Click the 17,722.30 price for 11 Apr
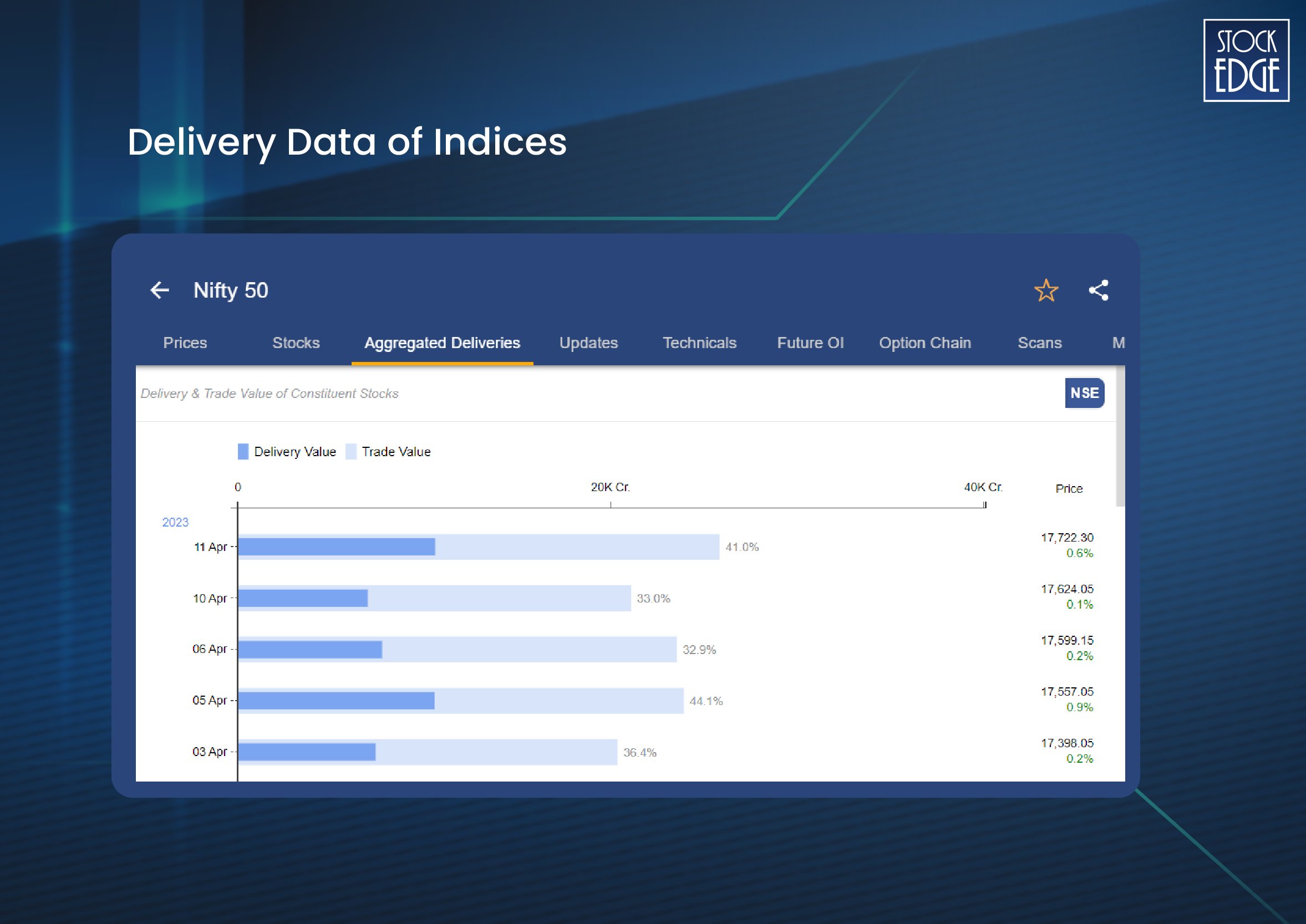1306x924 pixels. click(1066, 538)
